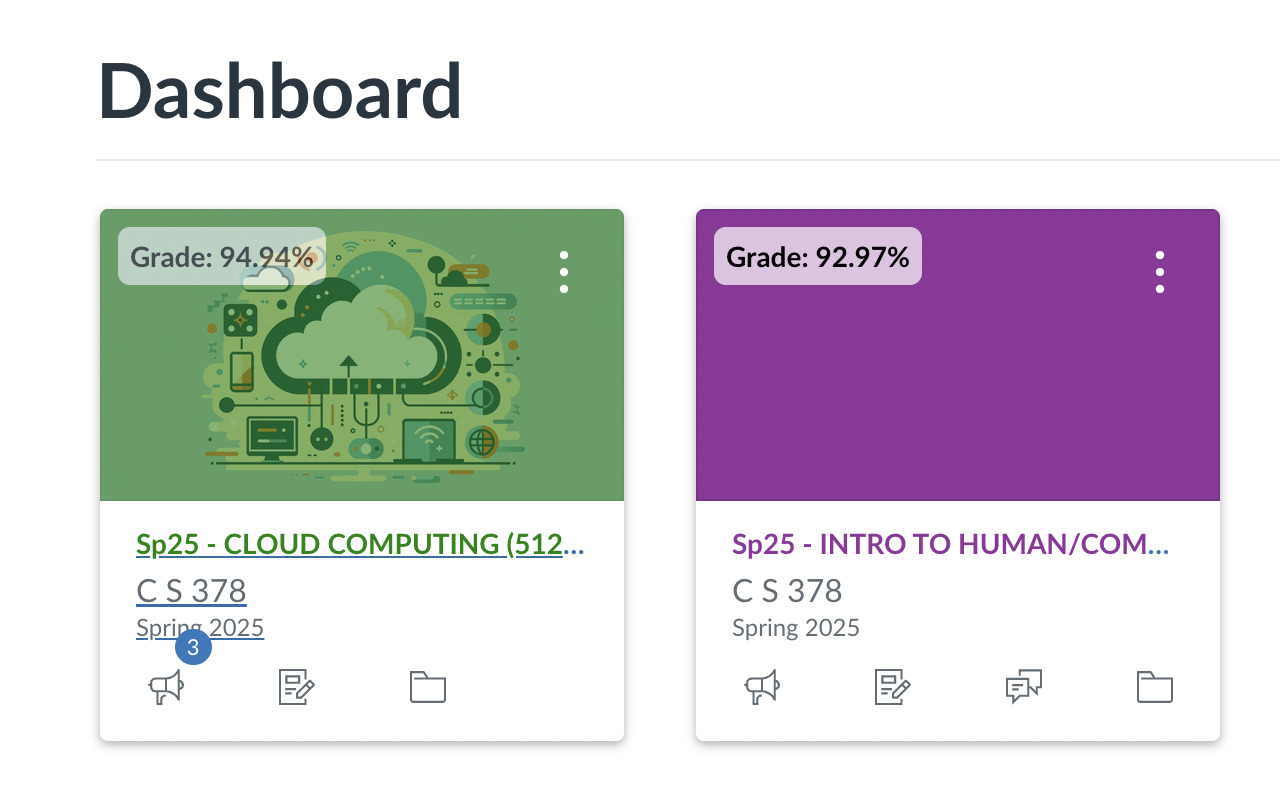Screen dimensions: 1280x800
Task: Open the Cloud Computing card options menu
Action: pos(564,271)
